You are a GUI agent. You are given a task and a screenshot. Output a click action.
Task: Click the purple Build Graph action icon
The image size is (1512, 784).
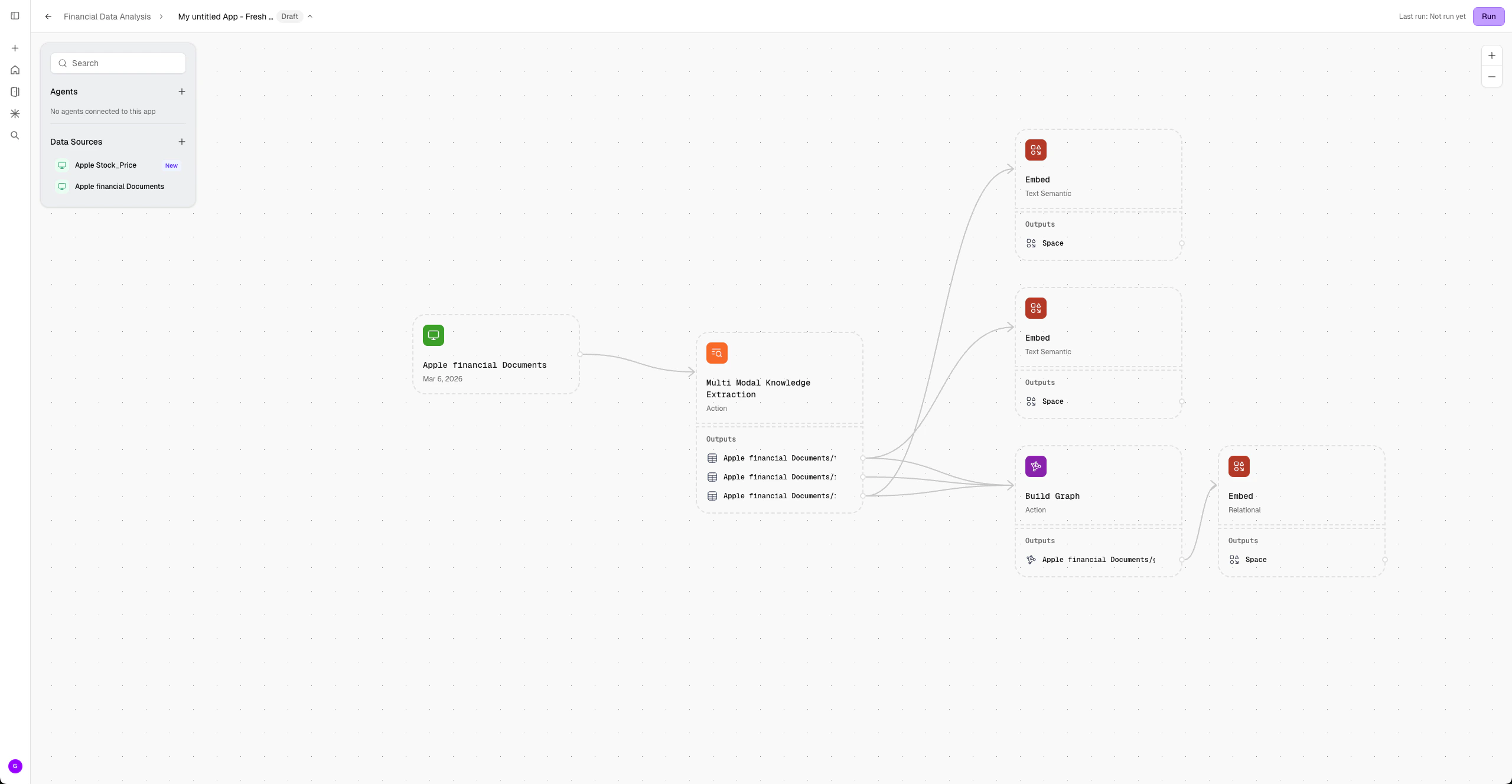[1035, 466]
